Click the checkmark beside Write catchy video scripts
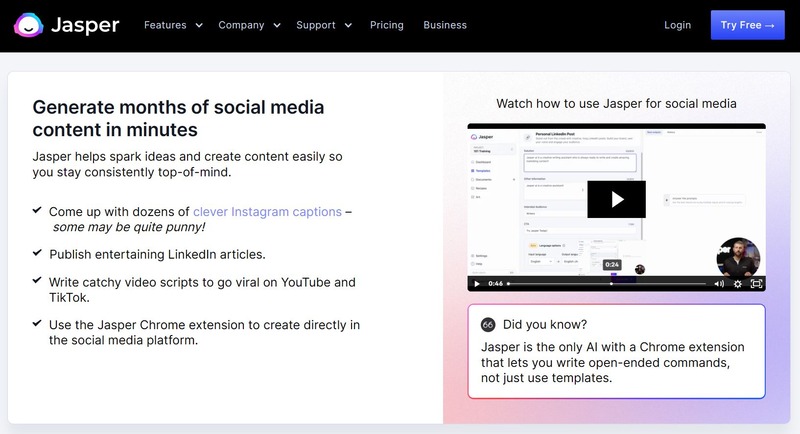This screenshot has height=434, width=800. (37, 280)
